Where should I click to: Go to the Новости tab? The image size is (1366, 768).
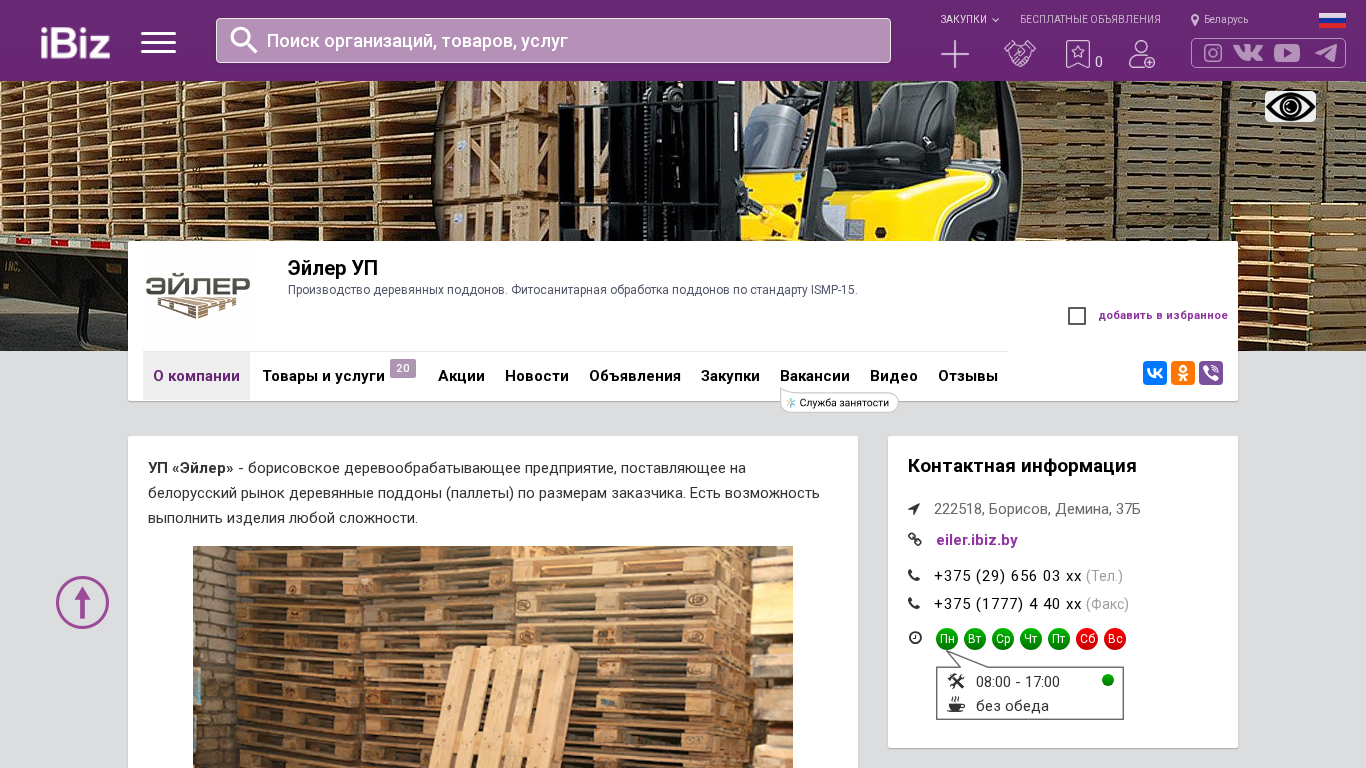(537, 376)
